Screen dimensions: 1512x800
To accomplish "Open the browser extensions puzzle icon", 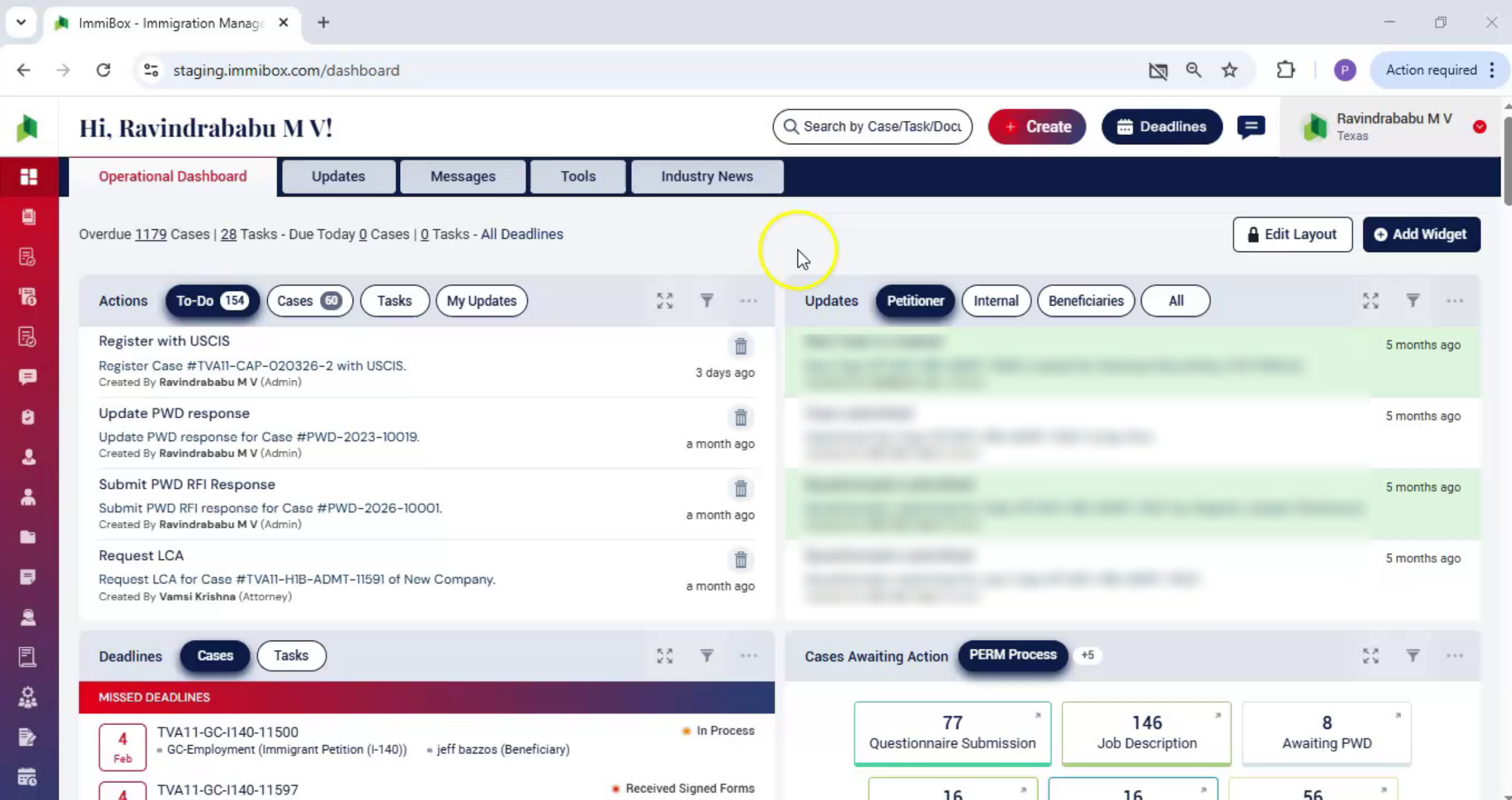I will click(x=1285, y=70).
